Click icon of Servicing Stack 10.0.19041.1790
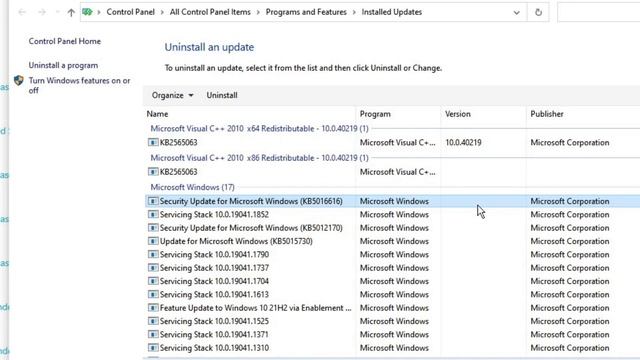Viewport: 640px width, 360px height. click(153, 255)
